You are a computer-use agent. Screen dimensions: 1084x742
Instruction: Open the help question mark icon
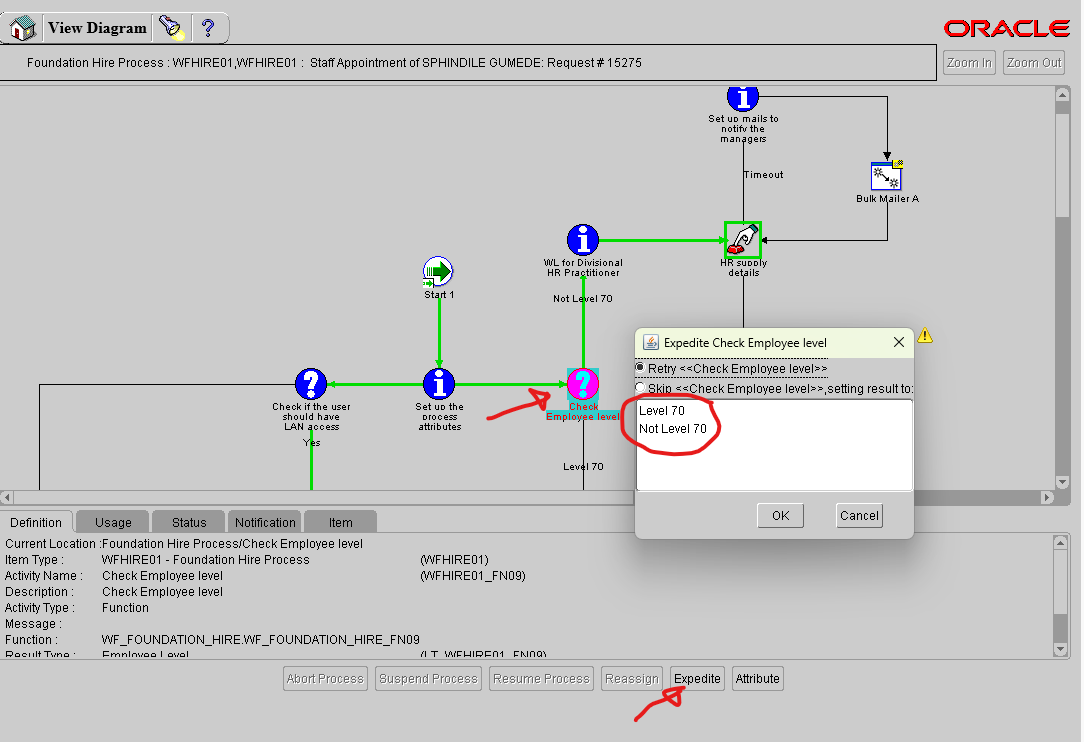tap(208, 28)
